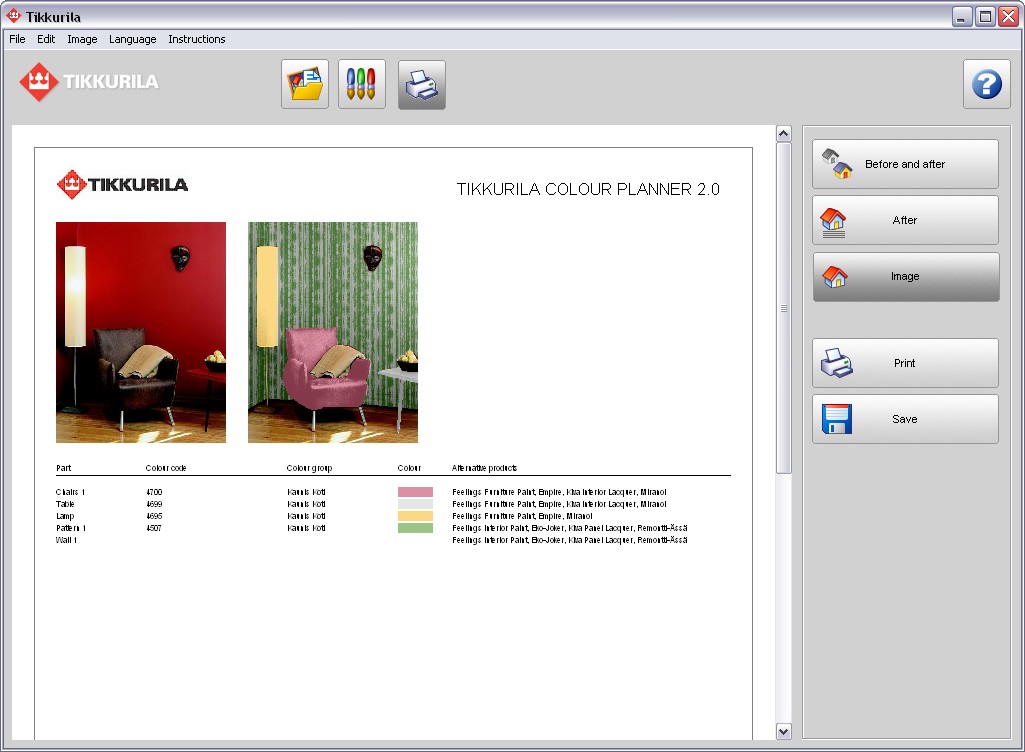1025x752 pixels.
Task: Open the File menu
Action: pos(17,39)
